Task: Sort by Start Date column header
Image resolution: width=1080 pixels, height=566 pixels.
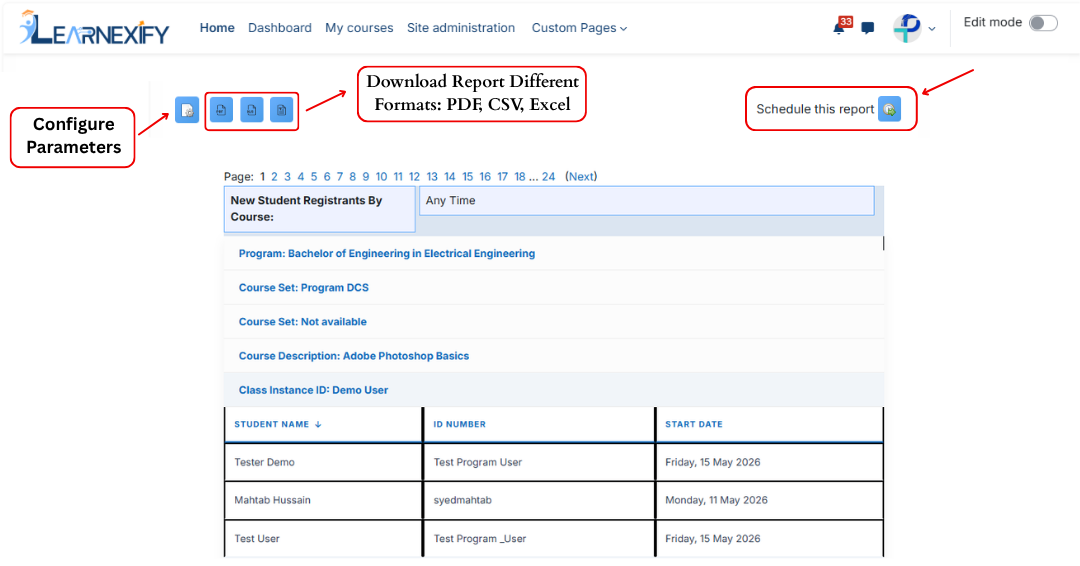Action: coord(694,425)
